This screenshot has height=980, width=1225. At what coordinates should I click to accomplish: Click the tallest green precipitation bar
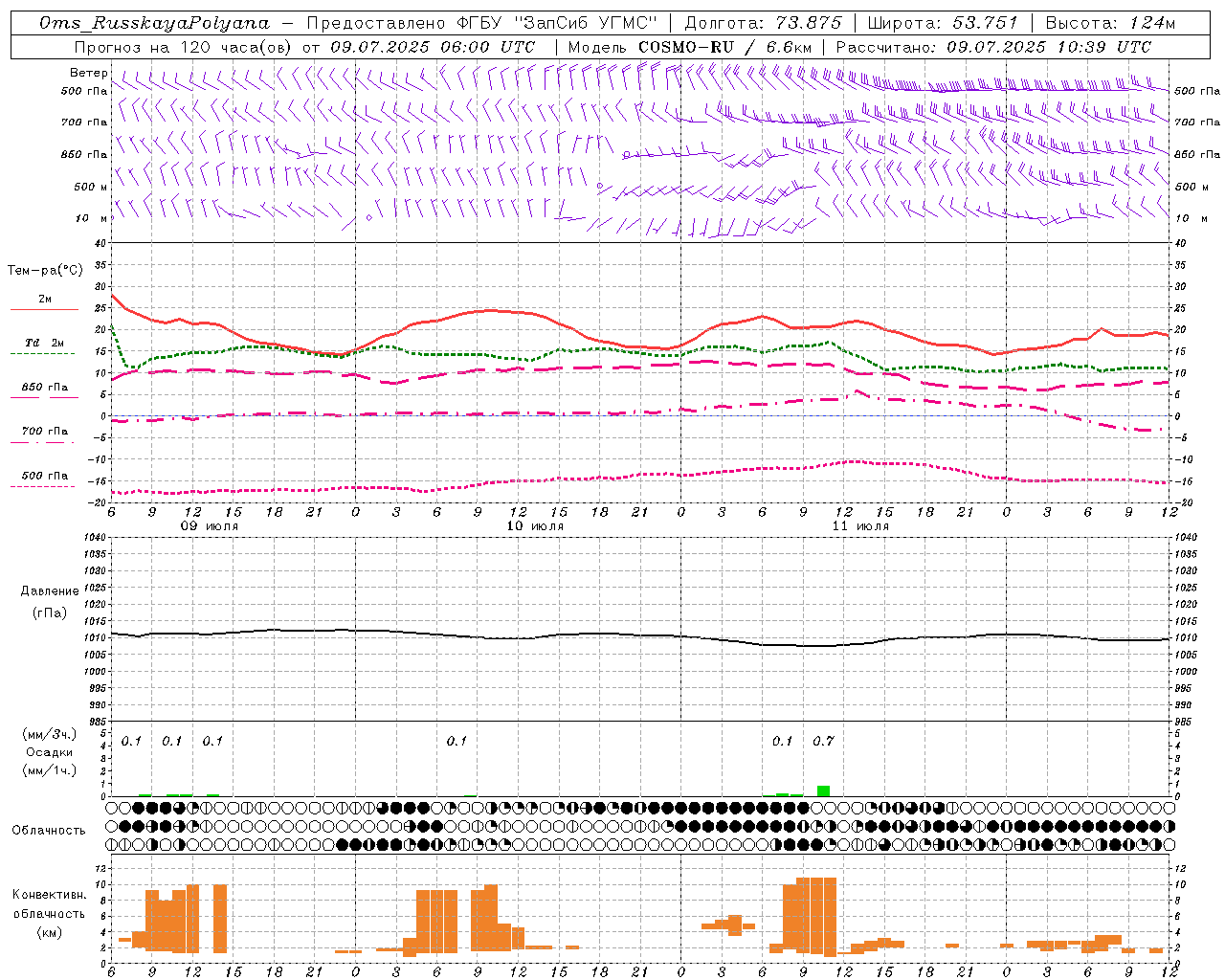(823, 791)
